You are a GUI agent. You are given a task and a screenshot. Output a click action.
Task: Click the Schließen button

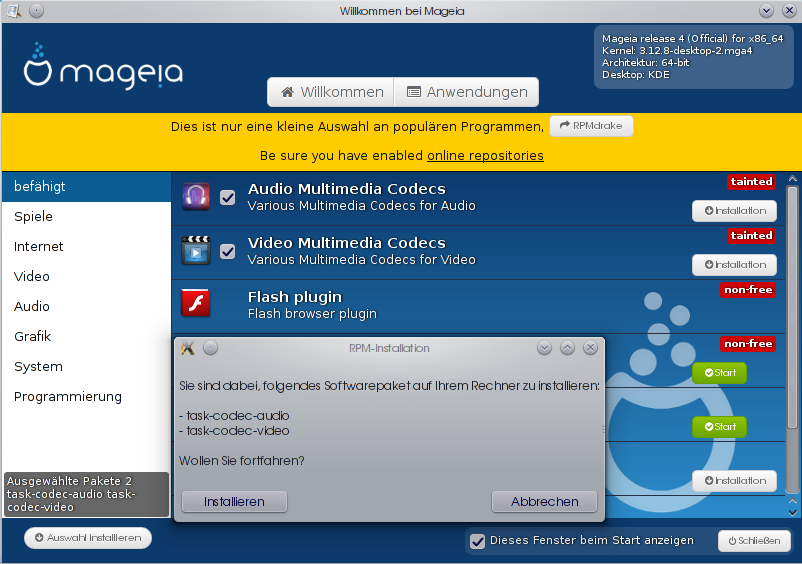754,541
